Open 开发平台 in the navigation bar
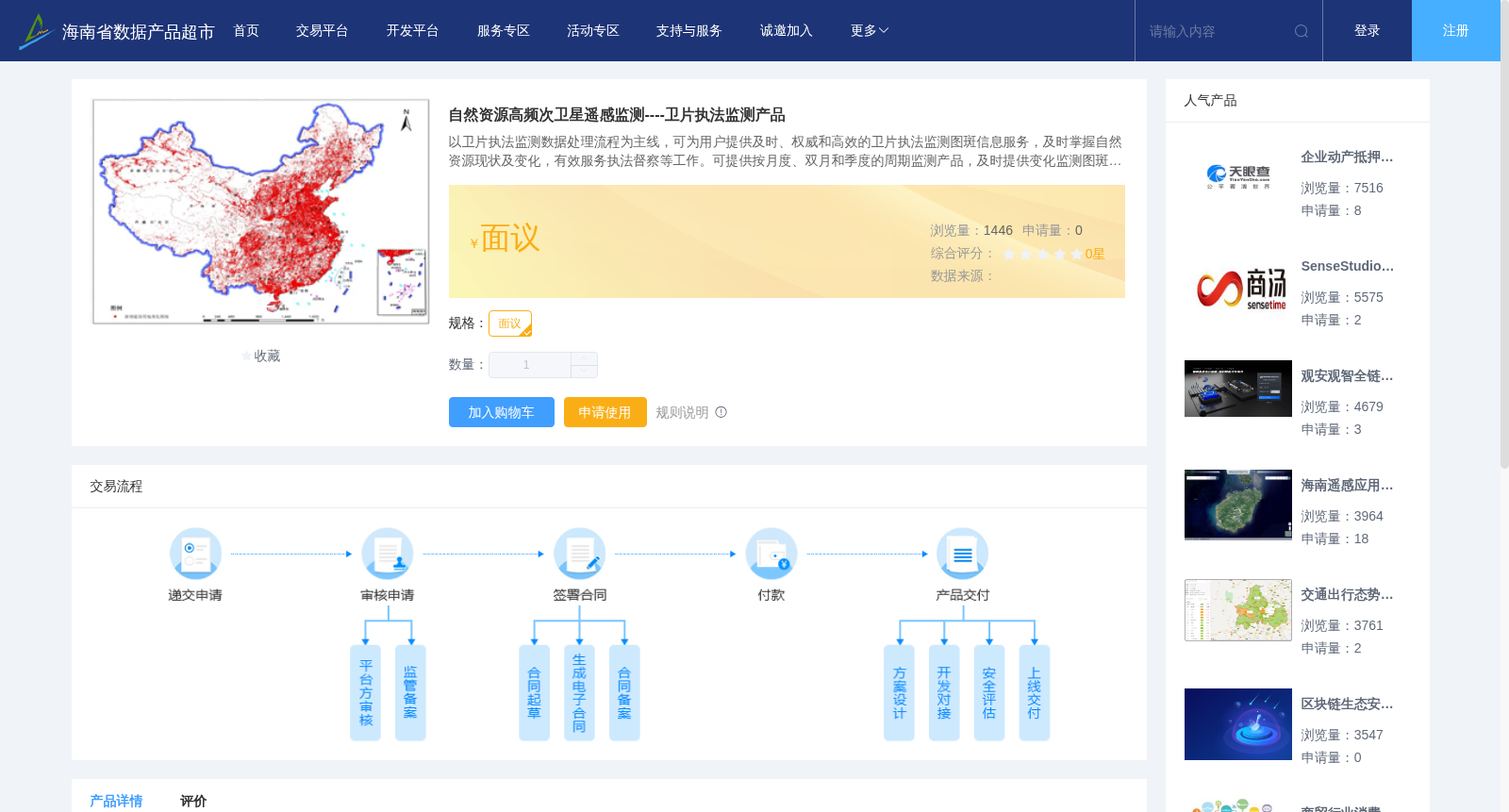1509x812 pixels. coord(412,31)
